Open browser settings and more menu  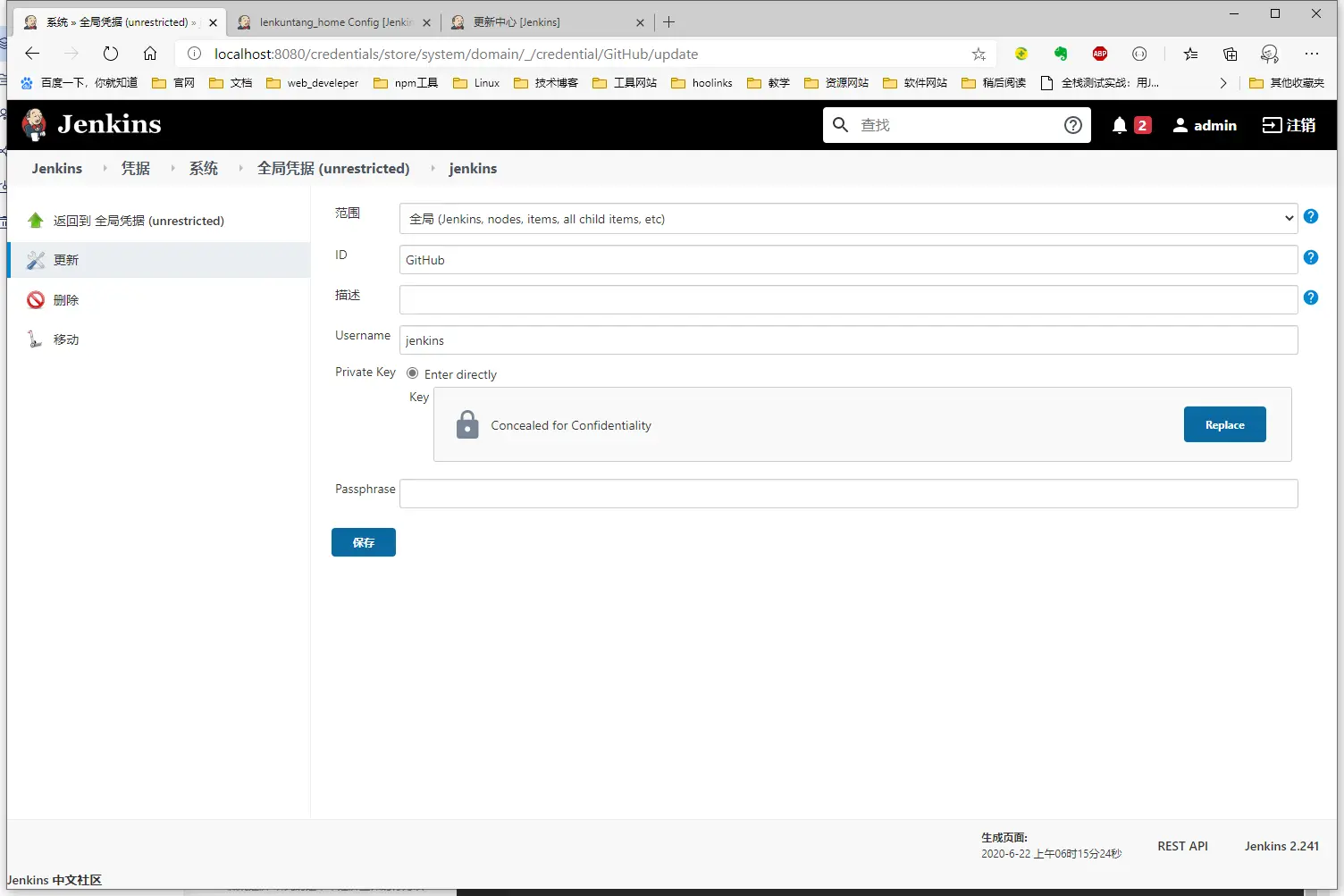tap(1311, 54)
